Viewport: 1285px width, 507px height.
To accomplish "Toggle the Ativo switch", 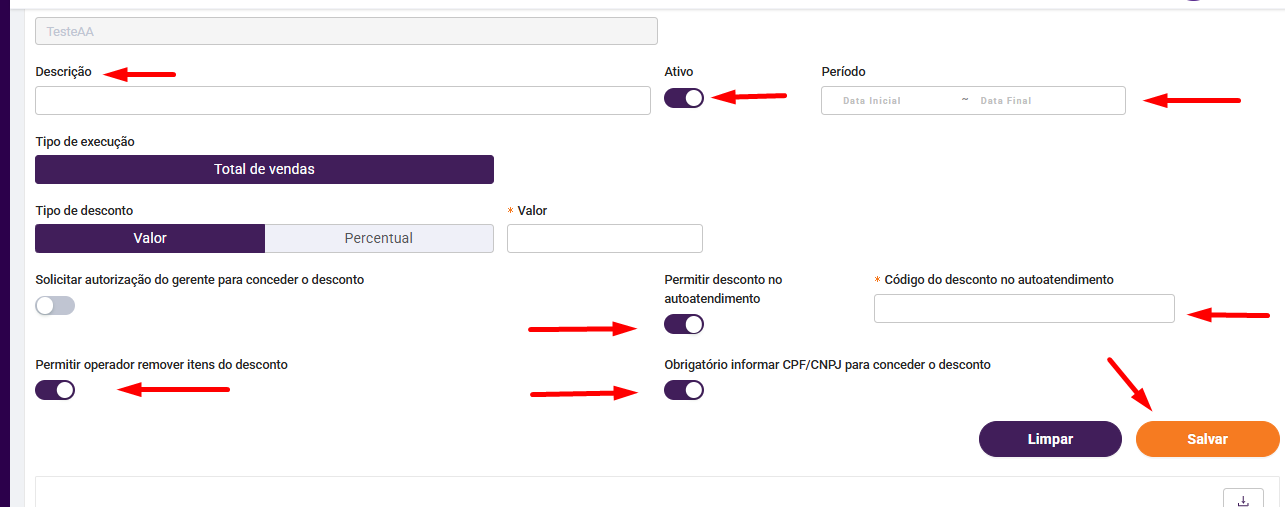I will click(x=684, y=98).
